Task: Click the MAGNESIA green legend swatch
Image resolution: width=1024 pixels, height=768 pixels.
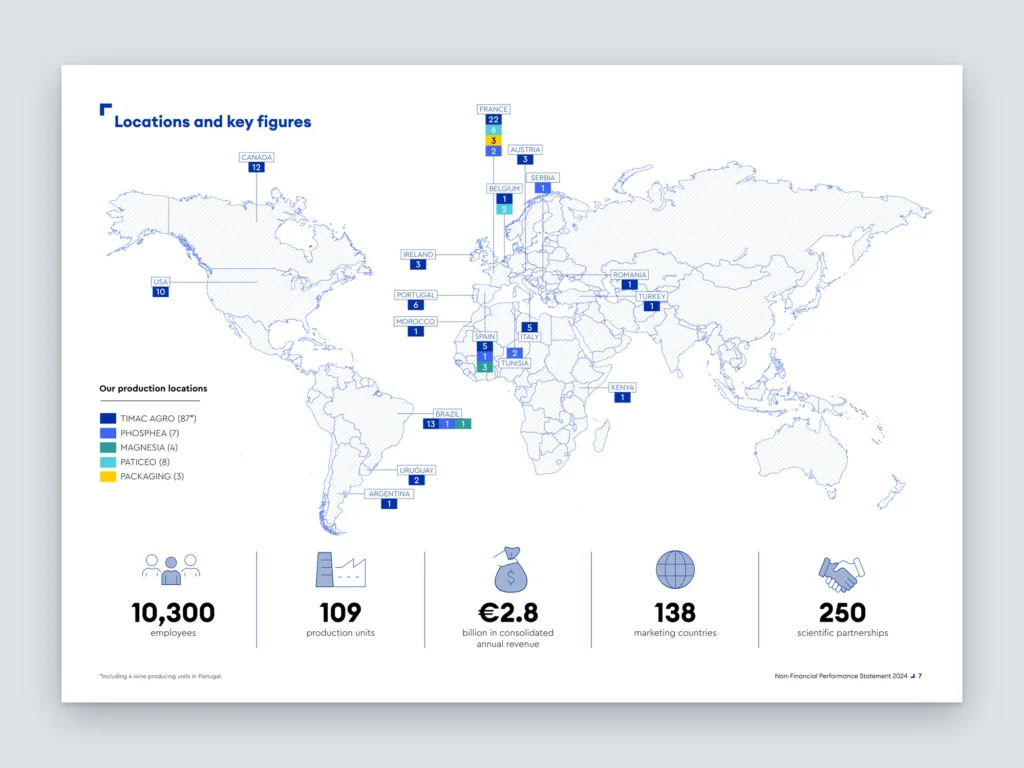Action: coord(108,447)
